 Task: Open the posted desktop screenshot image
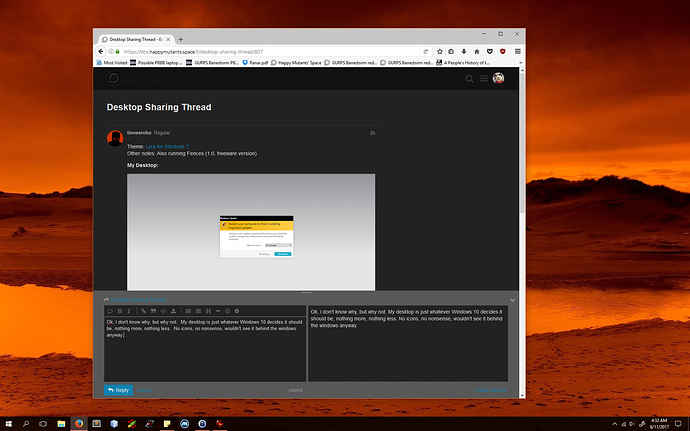click(x=251, y=232)
